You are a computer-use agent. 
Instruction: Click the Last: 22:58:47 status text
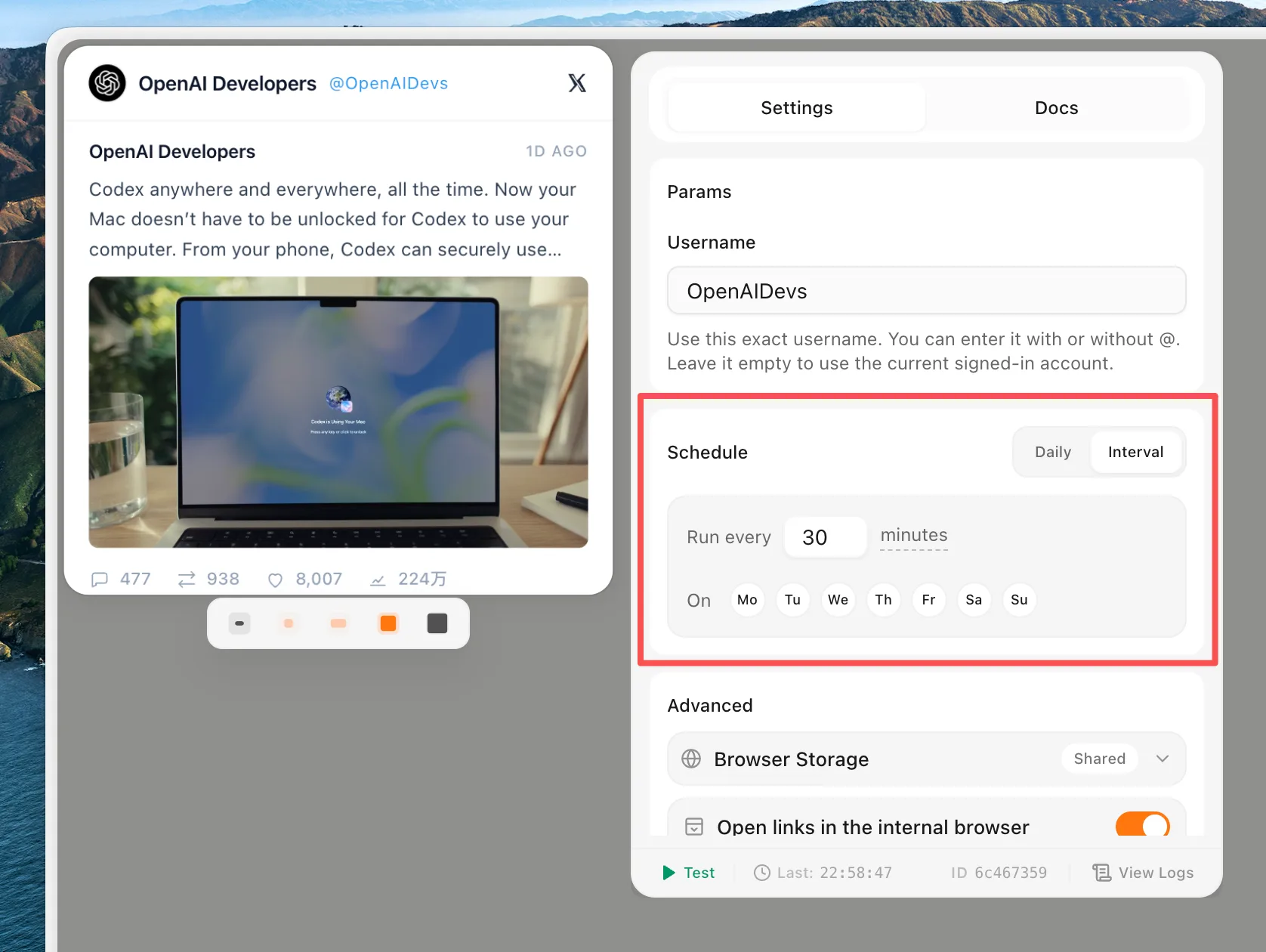(x=834, y=873)
